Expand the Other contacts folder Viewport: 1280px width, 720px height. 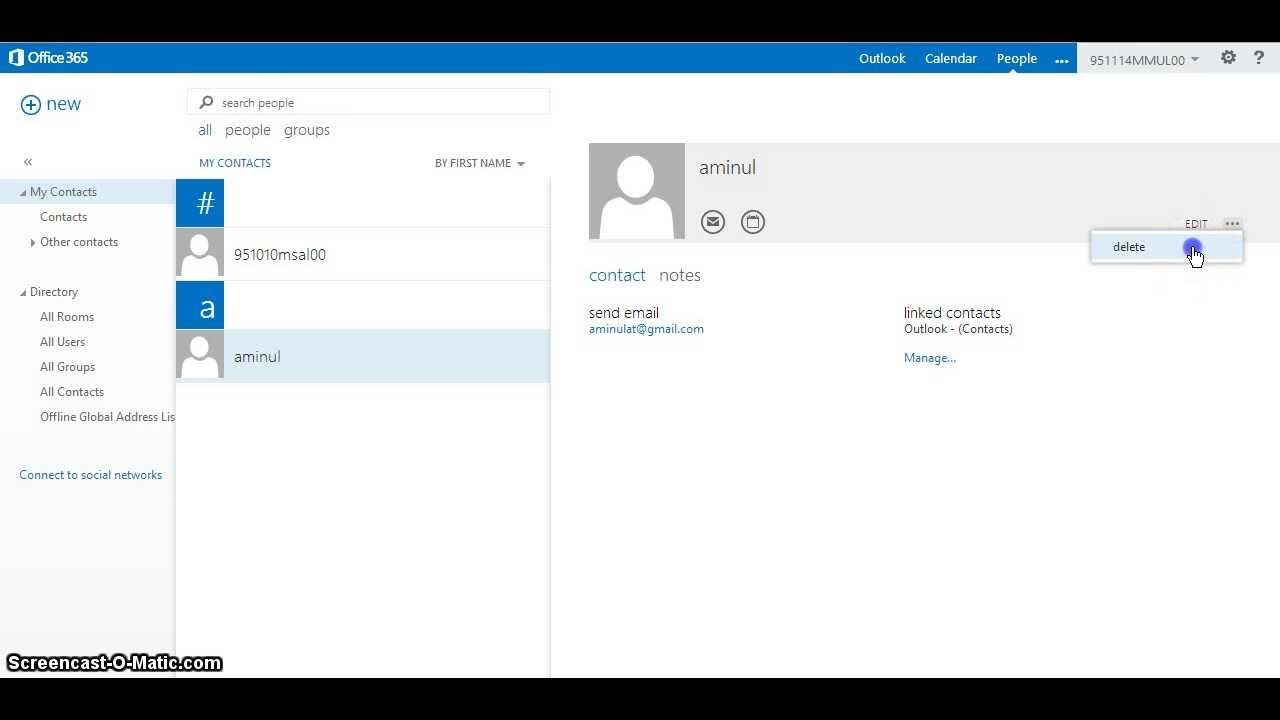[33, 242]
